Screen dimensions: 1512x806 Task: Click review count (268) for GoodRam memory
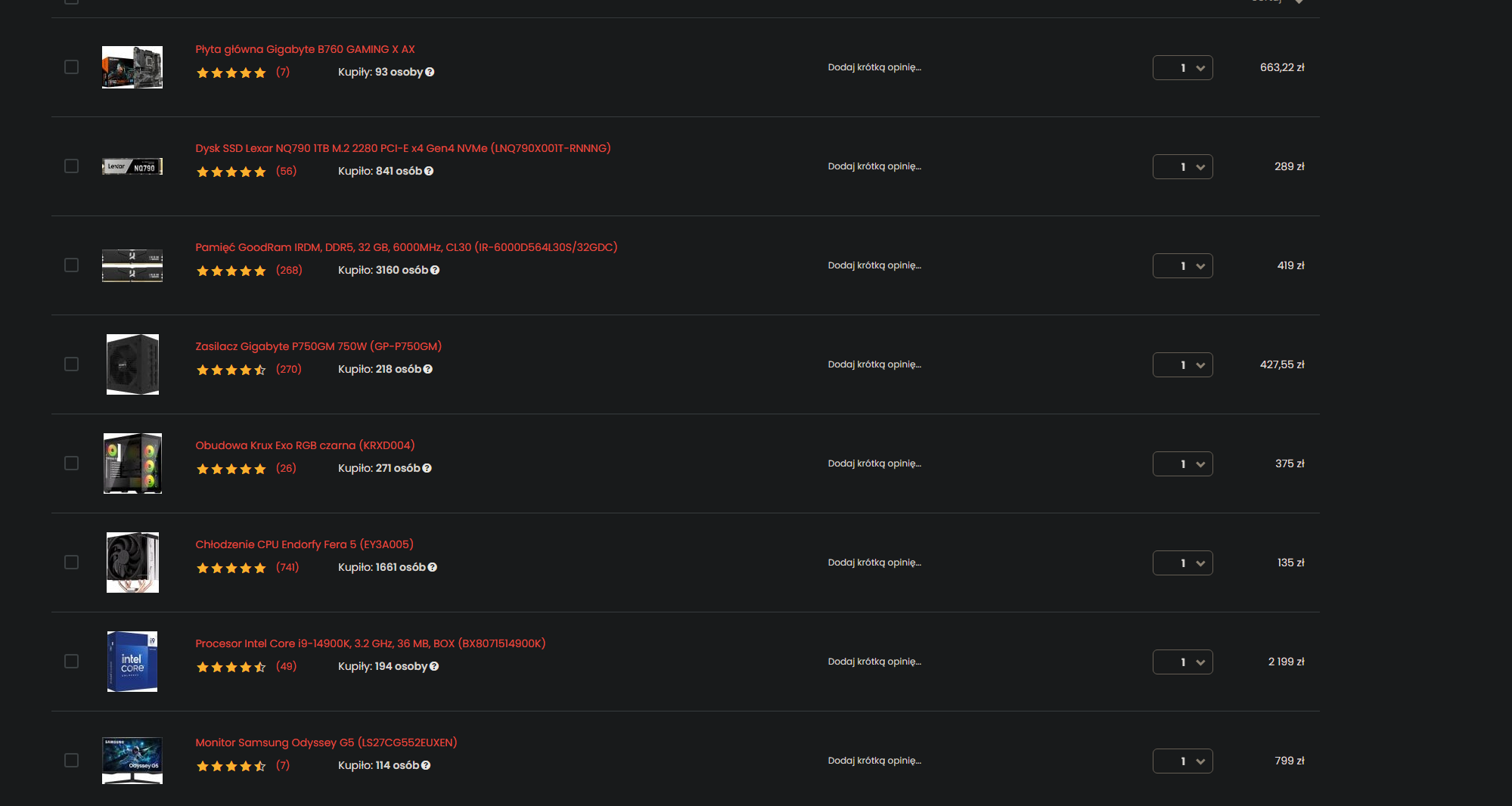(x=289, y=270)
